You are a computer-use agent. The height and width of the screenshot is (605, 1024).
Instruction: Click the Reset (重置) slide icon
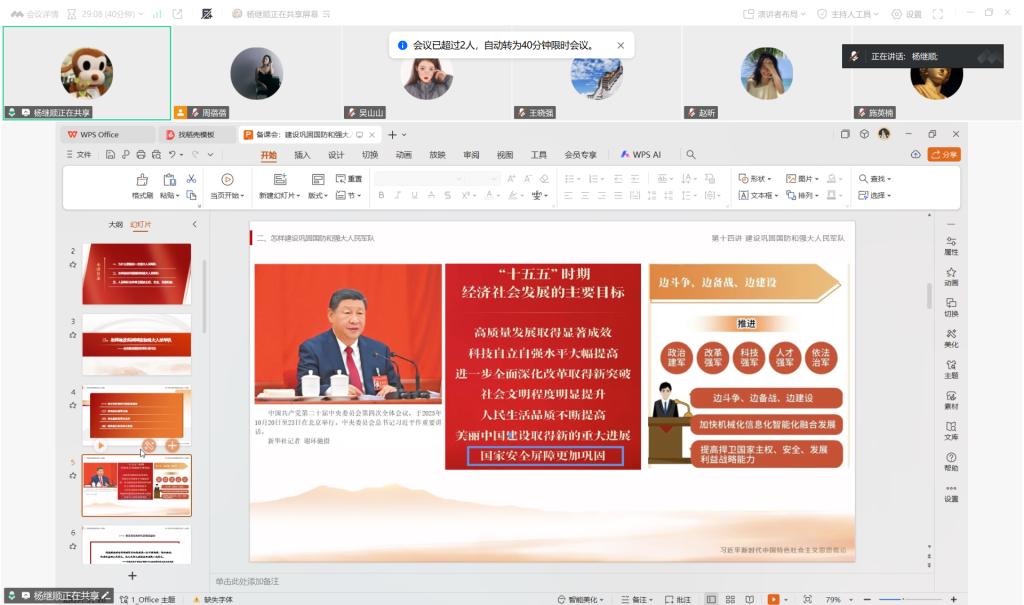coord(349,179)
